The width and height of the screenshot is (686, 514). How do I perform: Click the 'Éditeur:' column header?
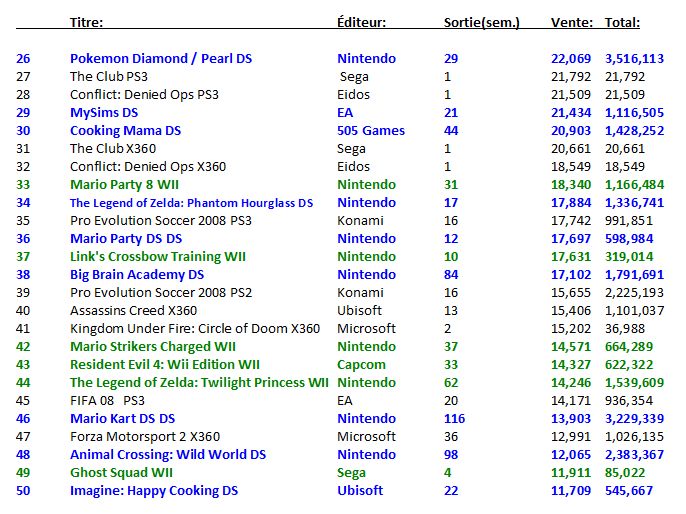(x=361, y=22)
